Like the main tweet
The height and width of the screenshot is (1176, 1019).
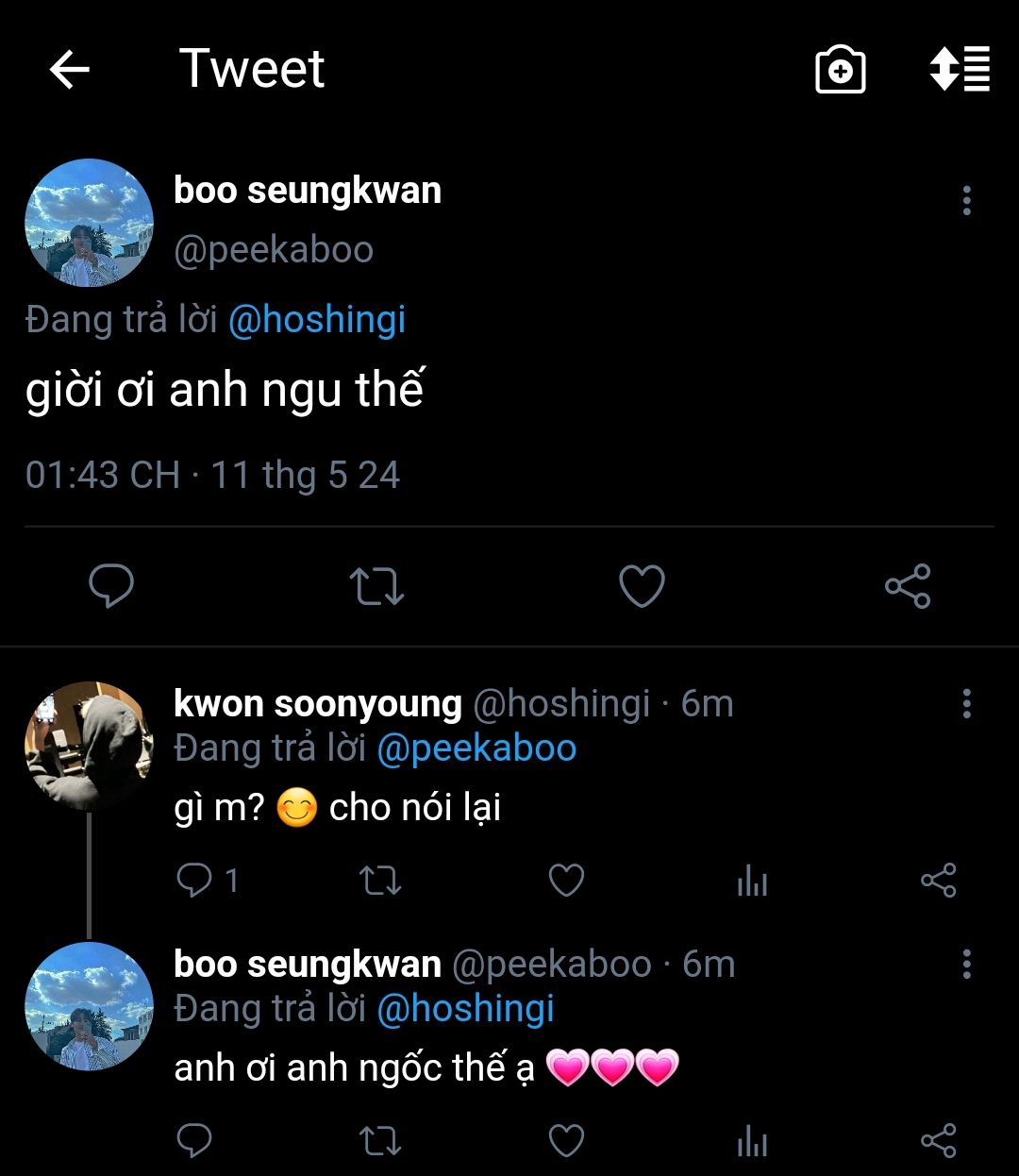642,586
